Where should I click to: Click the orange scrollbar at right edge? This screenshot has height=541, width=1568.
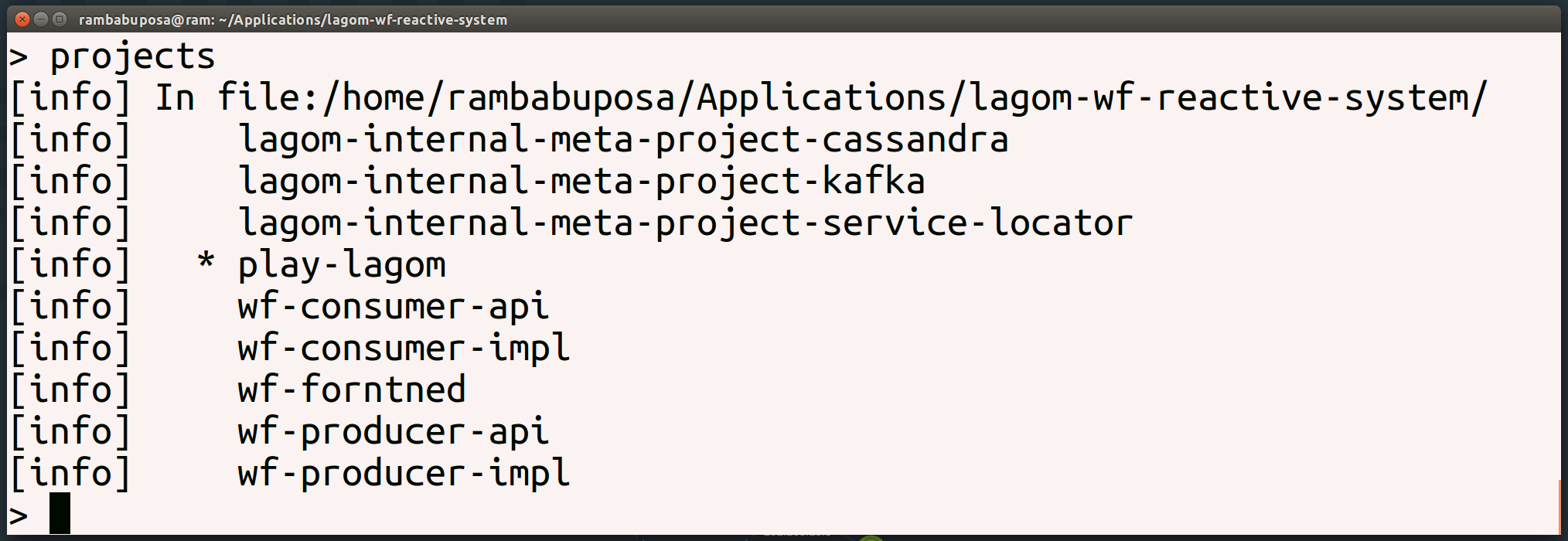coord(1559,506)
